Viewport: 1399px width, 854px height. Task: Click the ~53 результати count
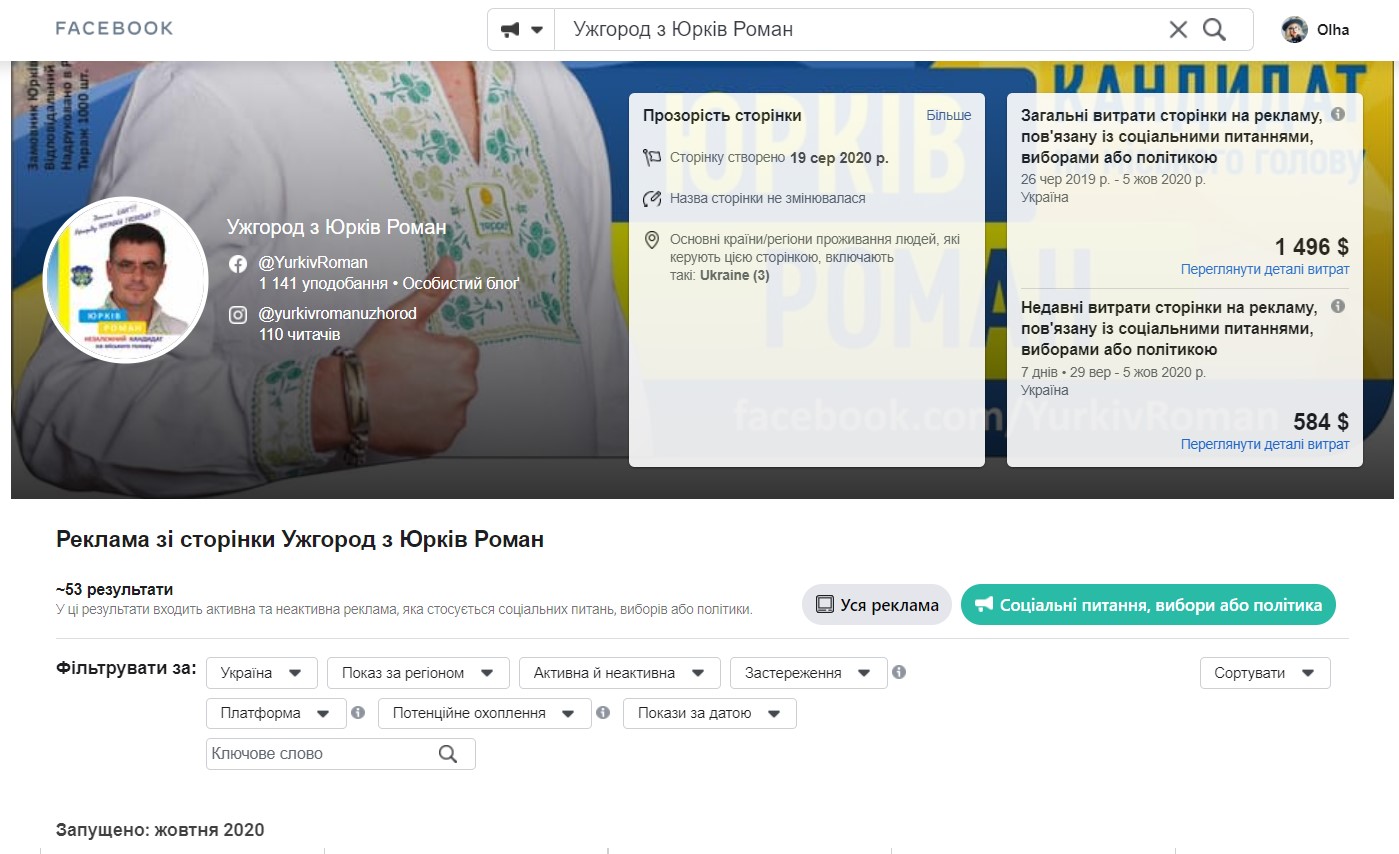click(x=115, y=590)
